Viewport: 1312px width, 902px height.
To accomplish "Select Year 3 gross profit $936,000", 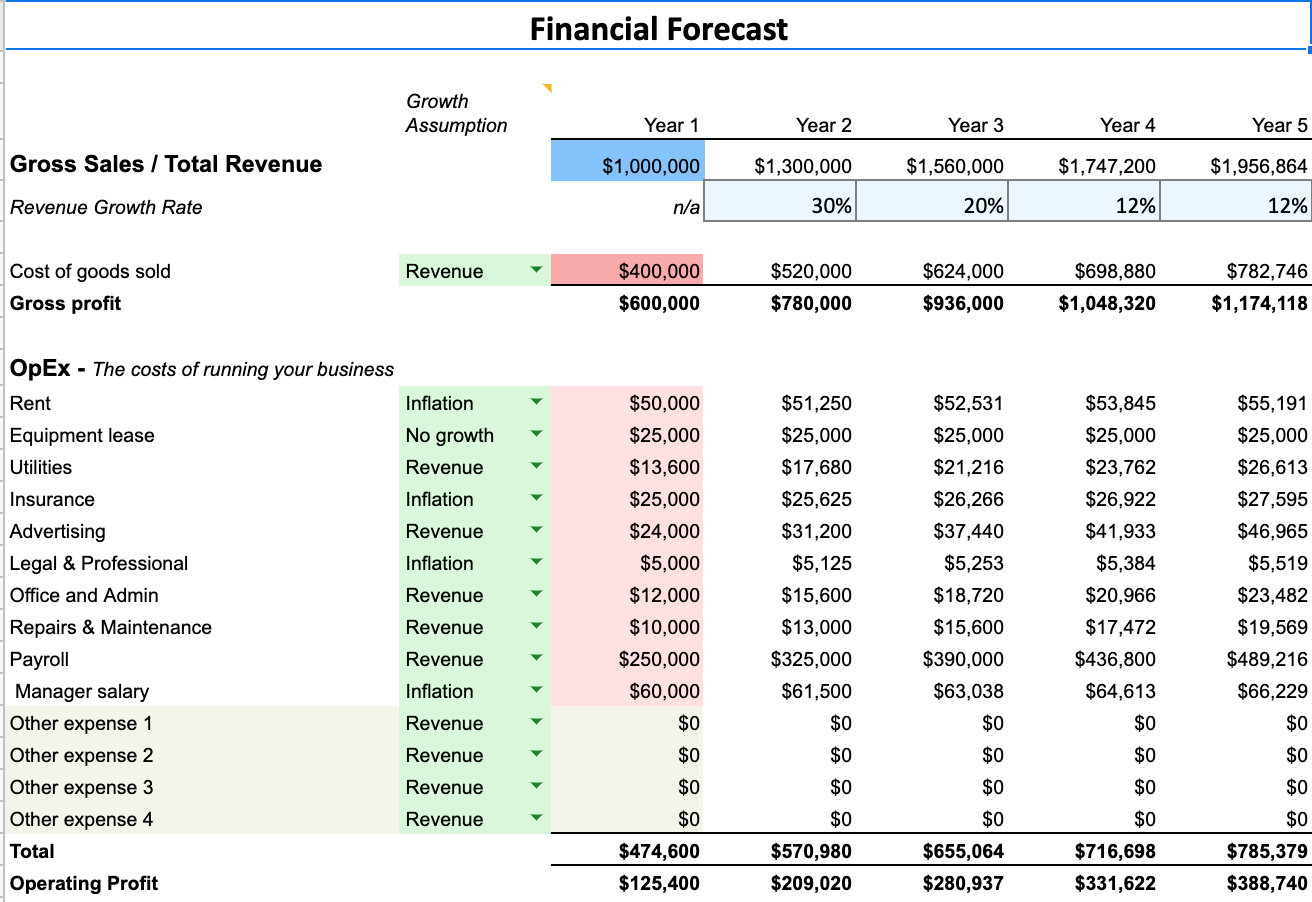I will click(963, 303).
